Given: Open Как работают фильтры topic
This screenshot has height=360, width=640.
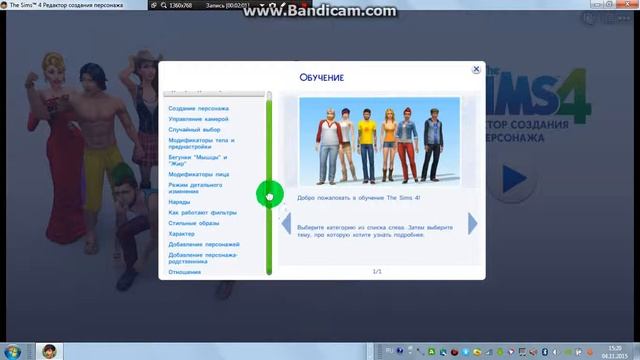Looking at the screenshot, I should pos(202,213).
